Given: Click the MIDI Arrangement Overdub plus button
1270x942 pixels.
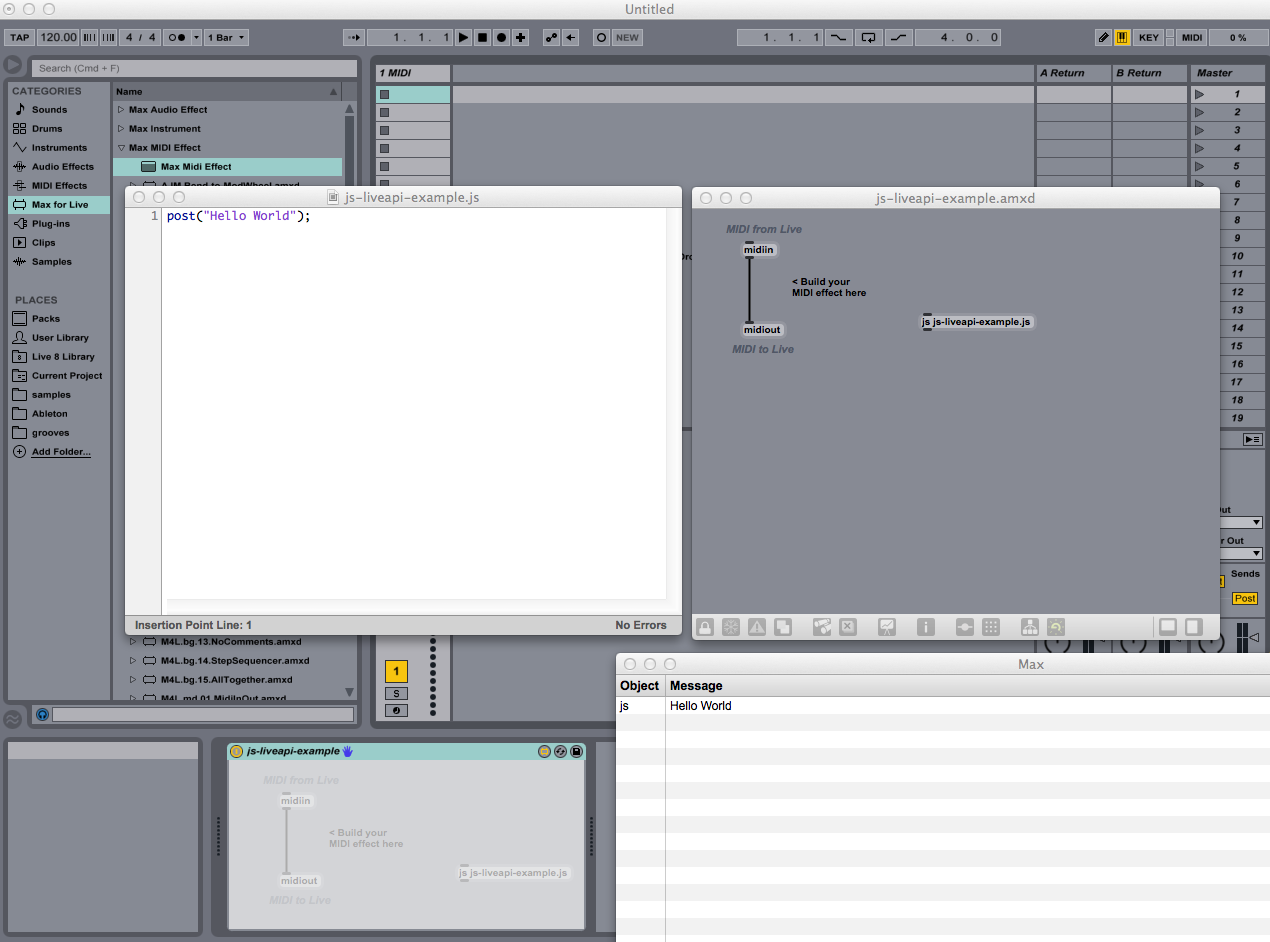Looking at the screenshot, I should point(521,37).
